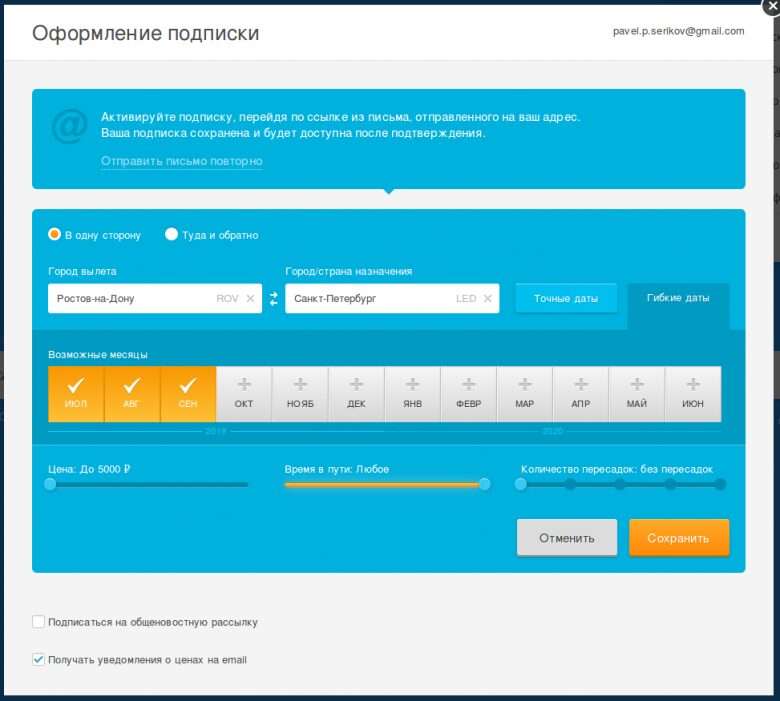Uncheck 'Получать уведомления о ценах на email'
The height and width of the screenshot is (701, 780).
pos(39,660)
